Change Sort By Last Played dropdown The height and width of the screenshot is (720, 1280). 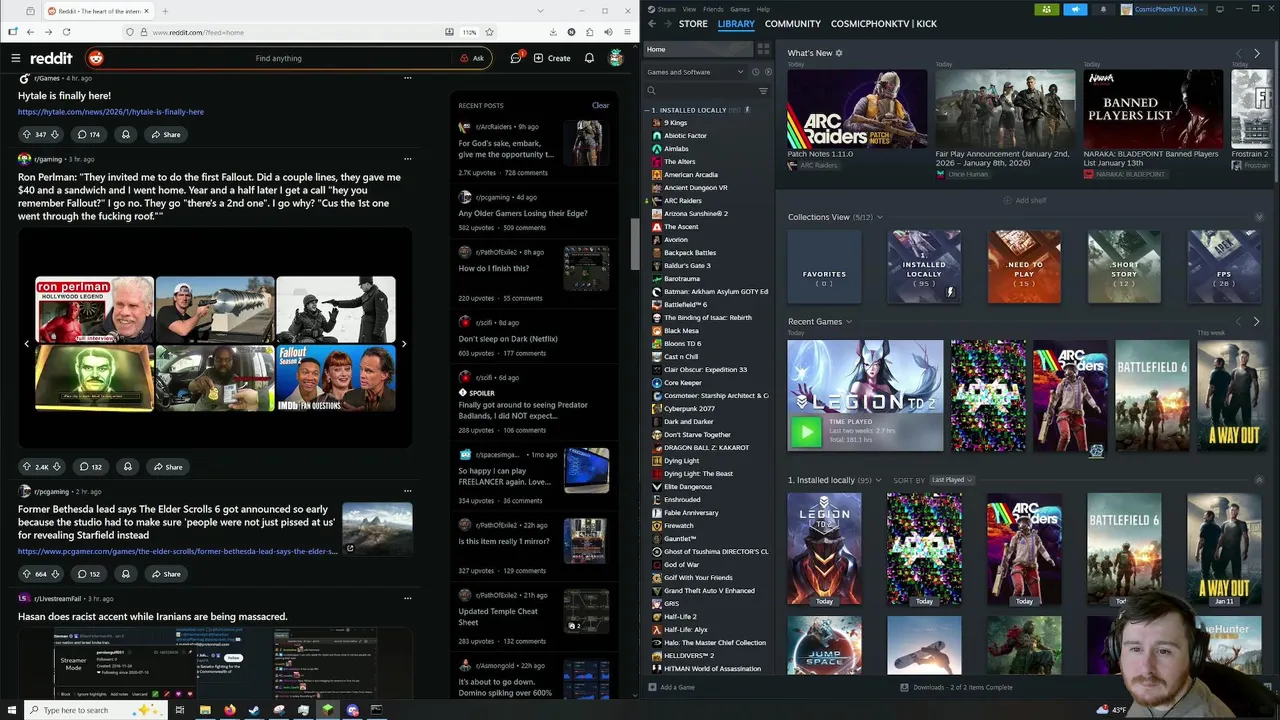coord(951,480)
